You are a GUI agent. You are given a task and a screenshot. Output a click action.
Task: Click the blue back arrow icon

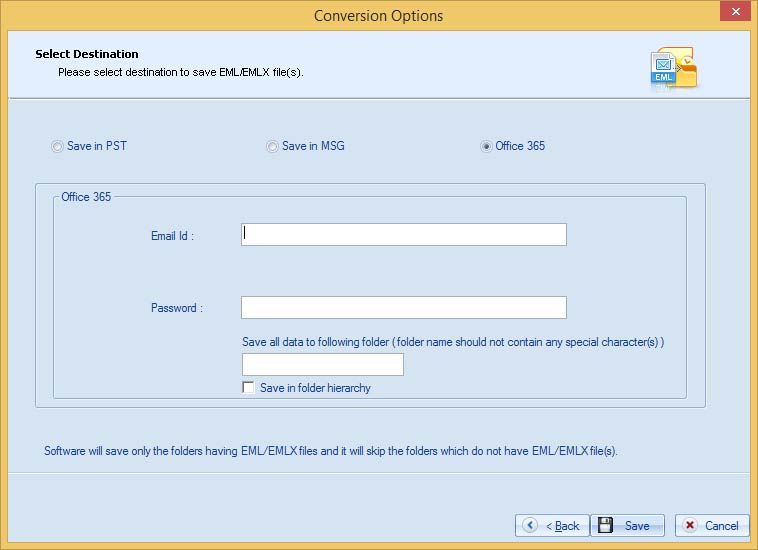(x=530, y=525)
